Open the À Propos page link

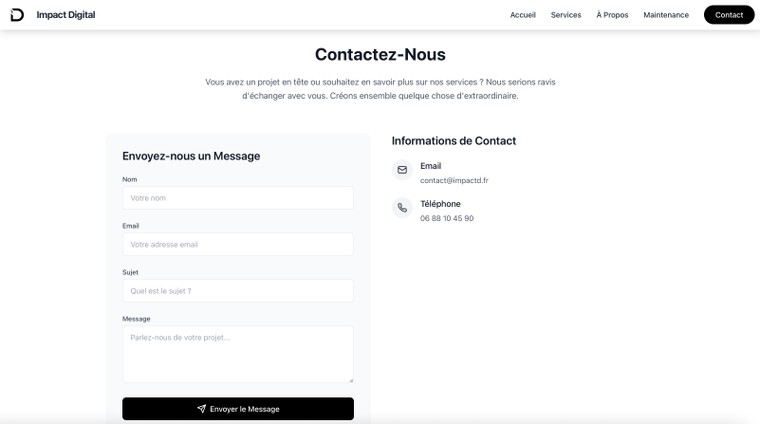coord(612,15)
